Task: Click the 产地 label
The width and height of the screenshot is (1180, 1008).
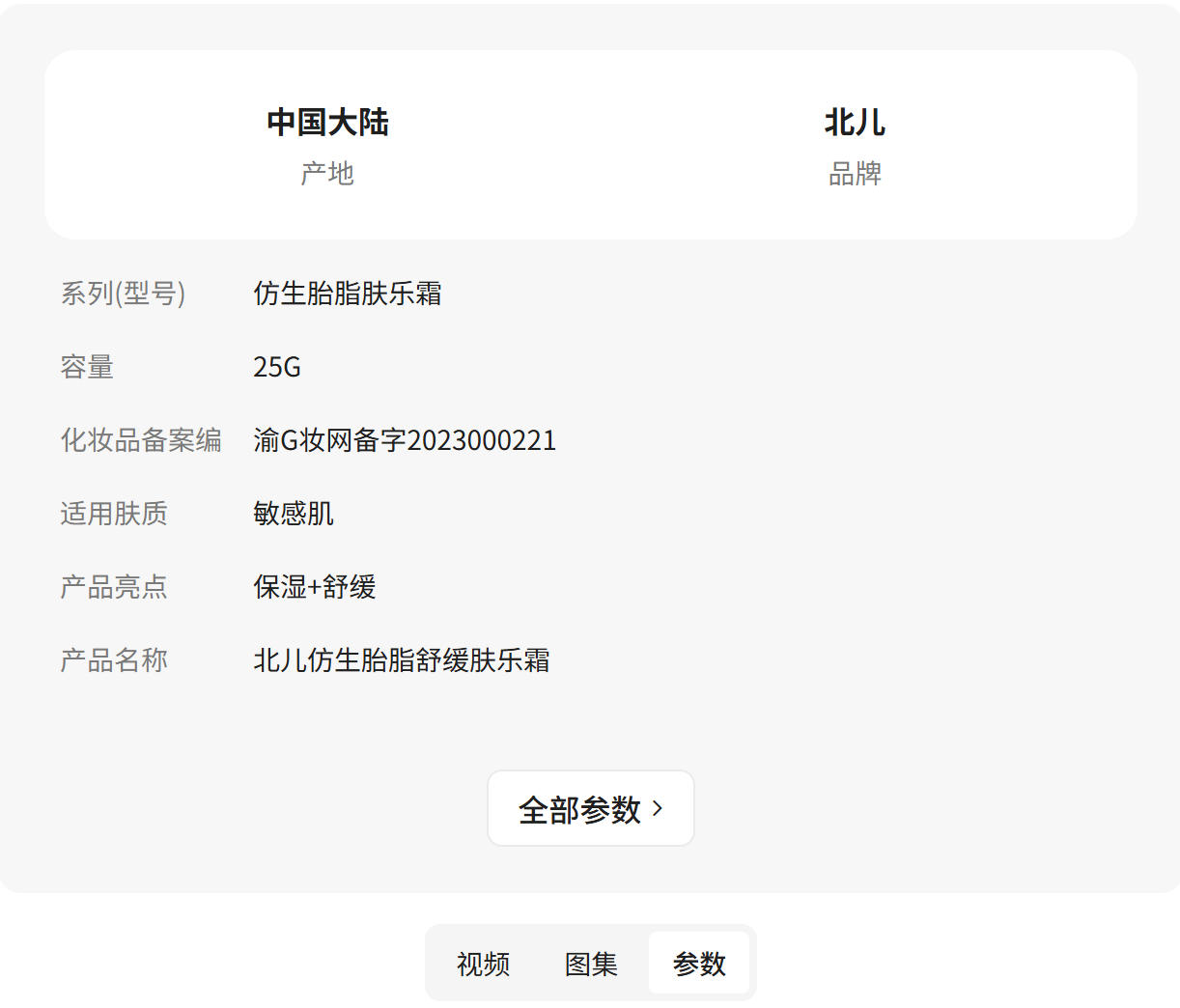Action: 327,174
